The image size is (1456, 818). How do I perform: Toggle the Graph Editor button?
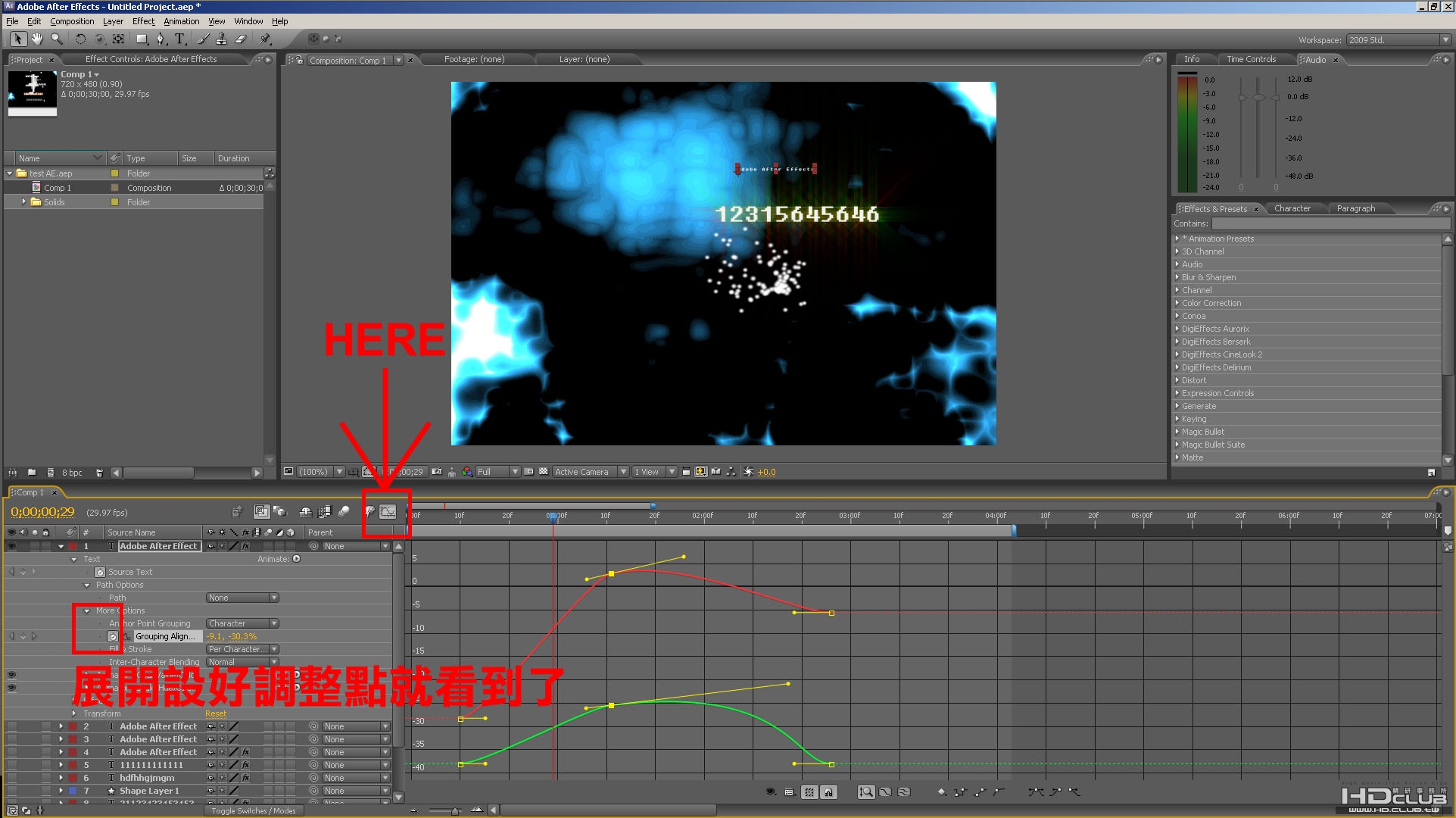click(x=388, y=512)
